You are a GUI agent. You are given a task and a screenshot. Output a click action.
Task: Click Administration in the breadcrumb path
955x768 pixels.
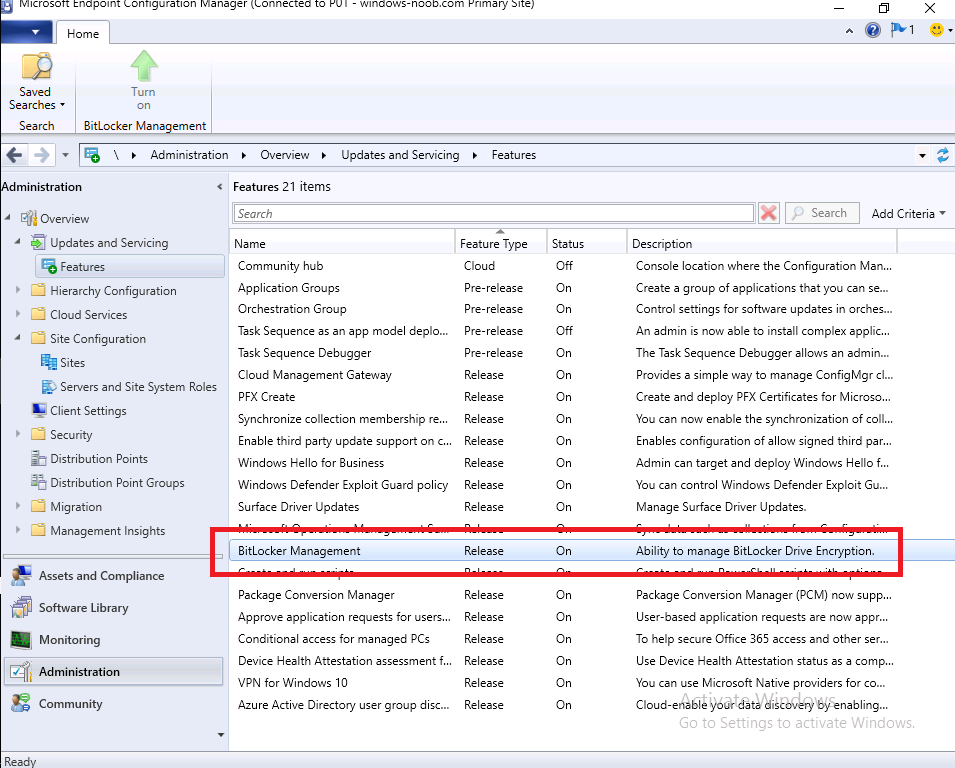[x=189, y=155]
